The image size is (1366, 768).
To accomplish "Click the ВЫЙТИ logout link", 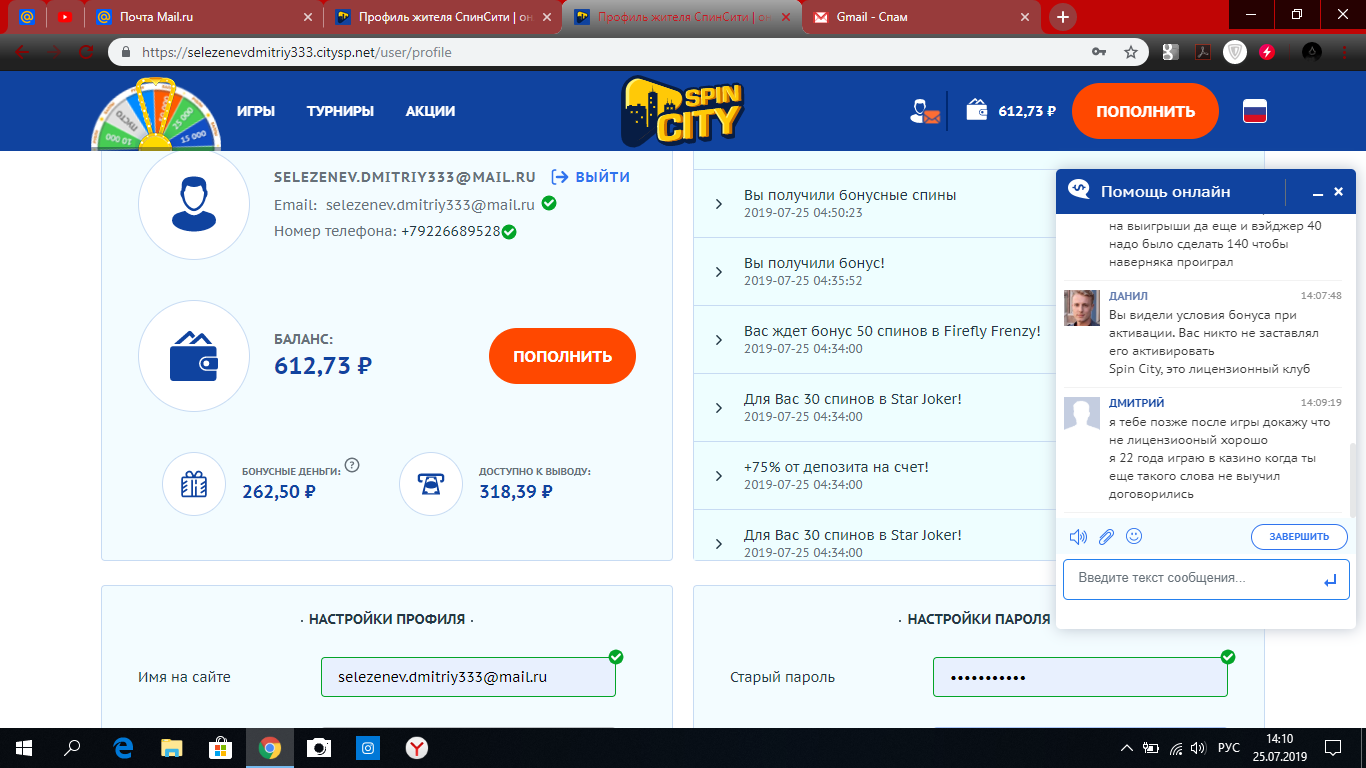I will [591, 177].
